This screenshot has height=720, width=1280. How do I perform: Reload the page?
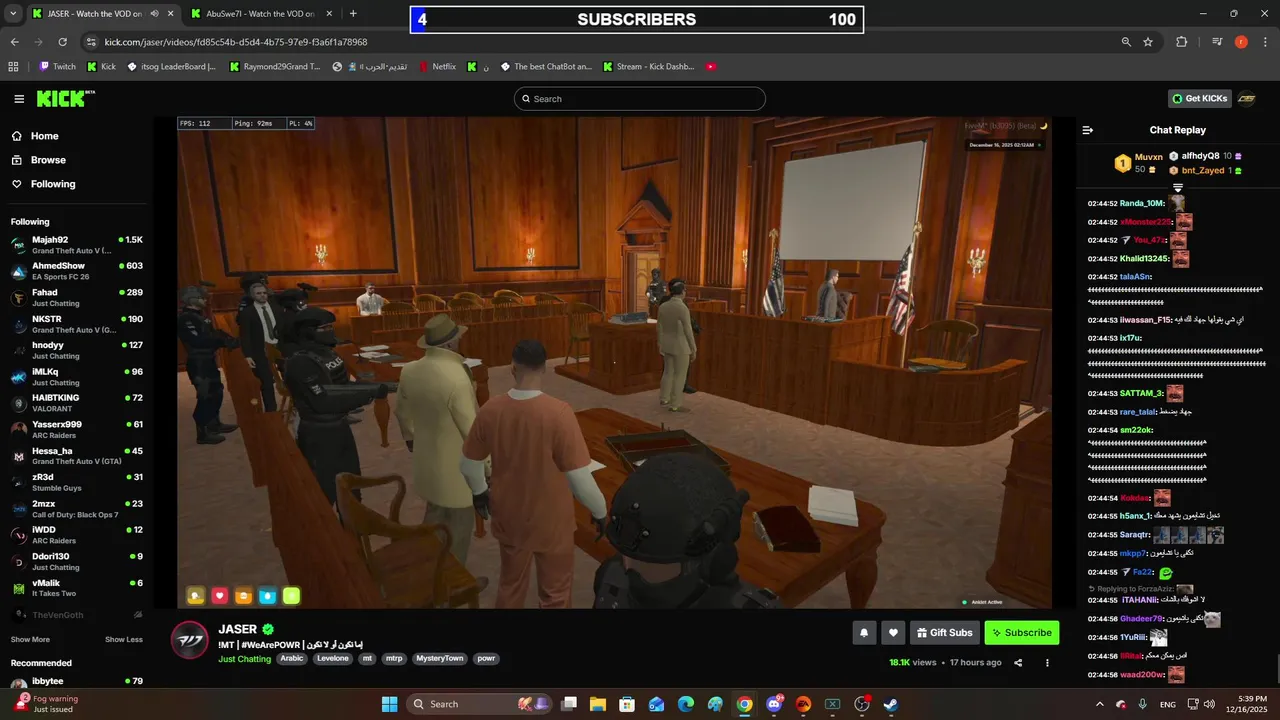[x=62, y=42]
